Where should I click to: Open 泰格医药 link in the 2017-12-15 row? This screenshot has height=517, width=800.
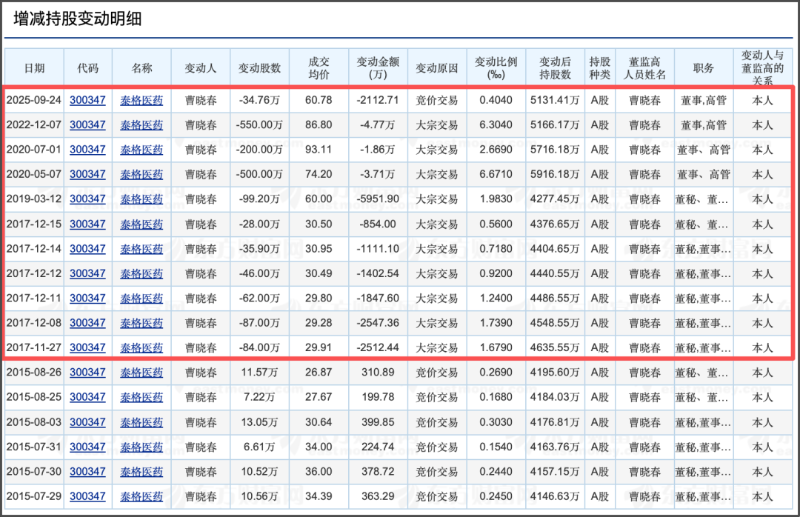click(142, 224)
